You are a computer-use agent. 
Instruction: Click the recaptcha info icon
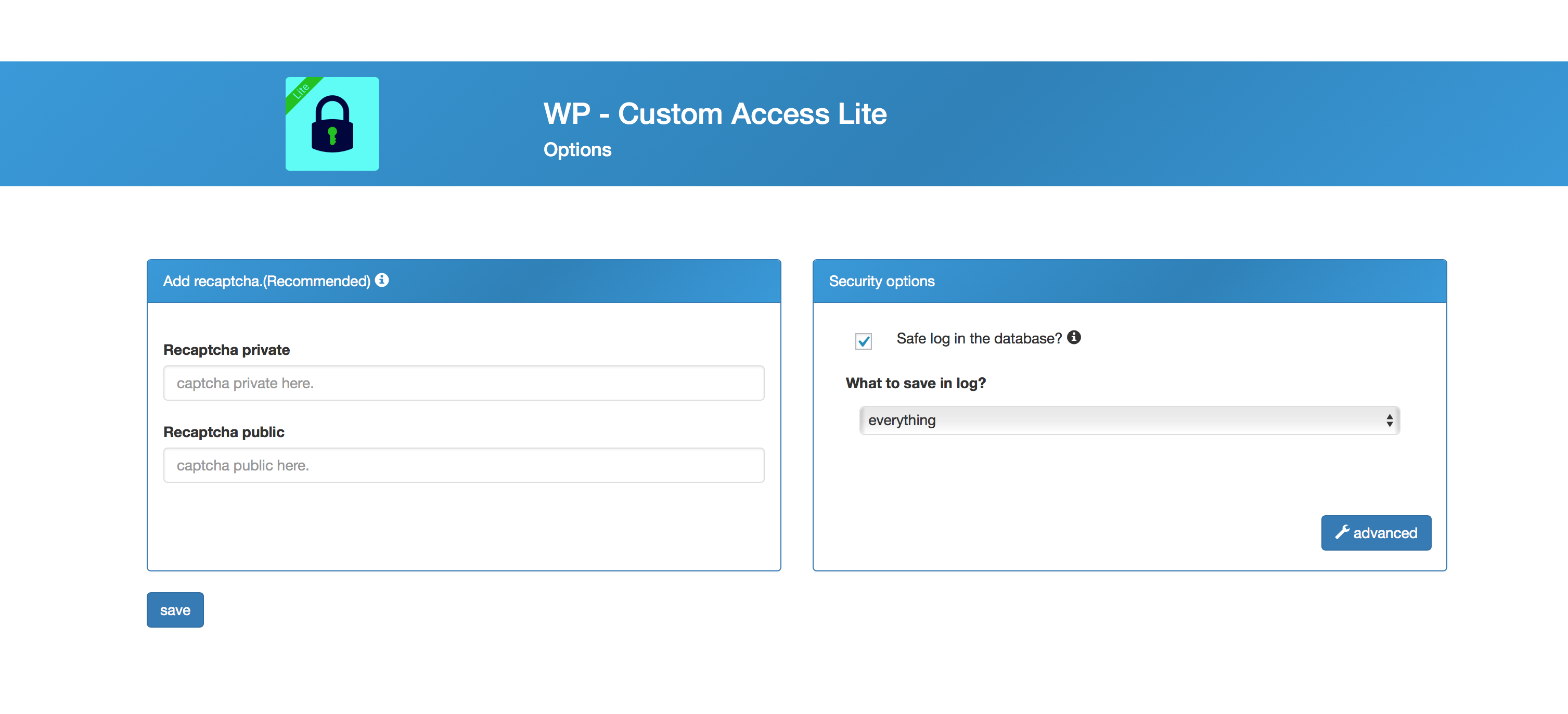pyautogui.click(x=382, y=280)
